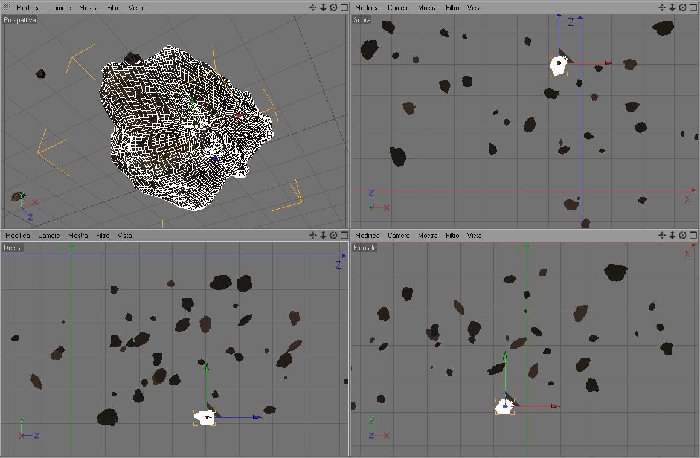The height and width of the screenshot is (458, 700).
Task: Open the Filter menu of the Front viewport
Action: pyautogui.click(x=452, y=235)
